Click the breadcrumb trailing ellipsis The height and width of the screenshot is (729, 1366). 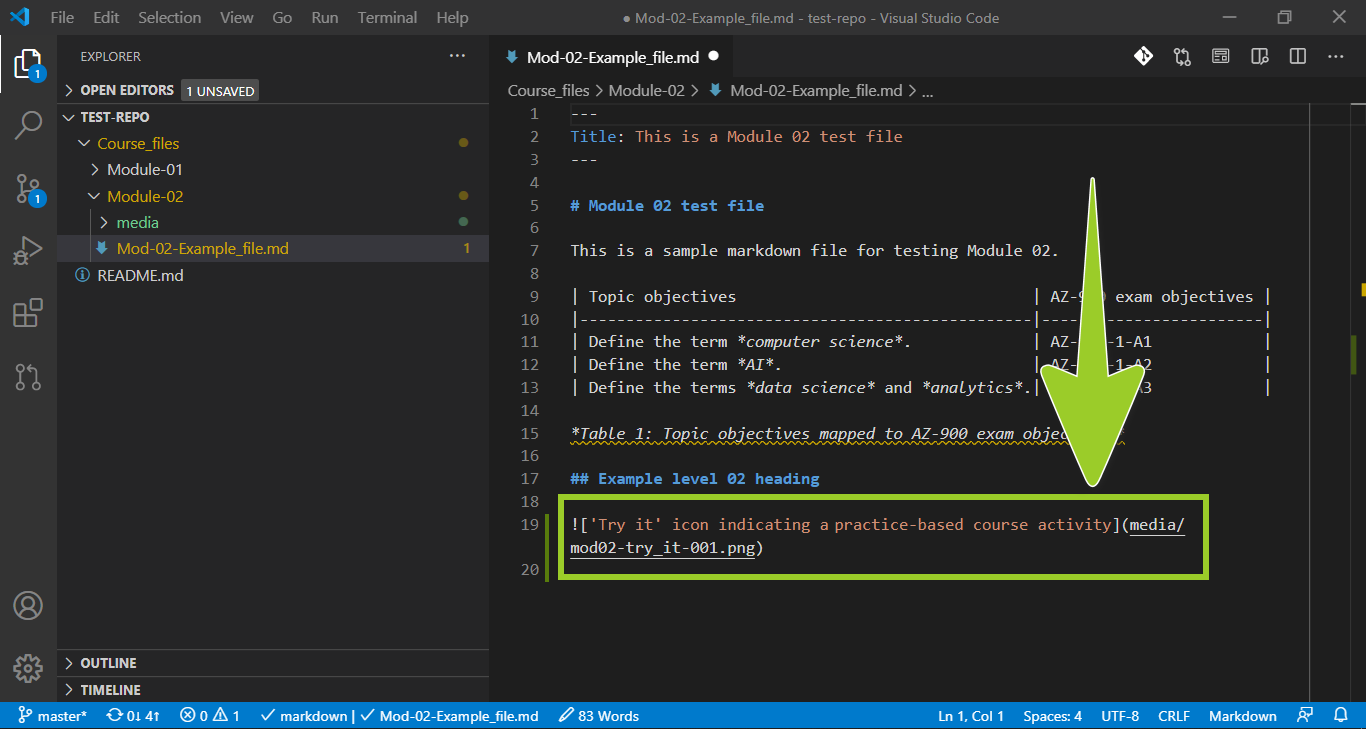click(927, 90)
